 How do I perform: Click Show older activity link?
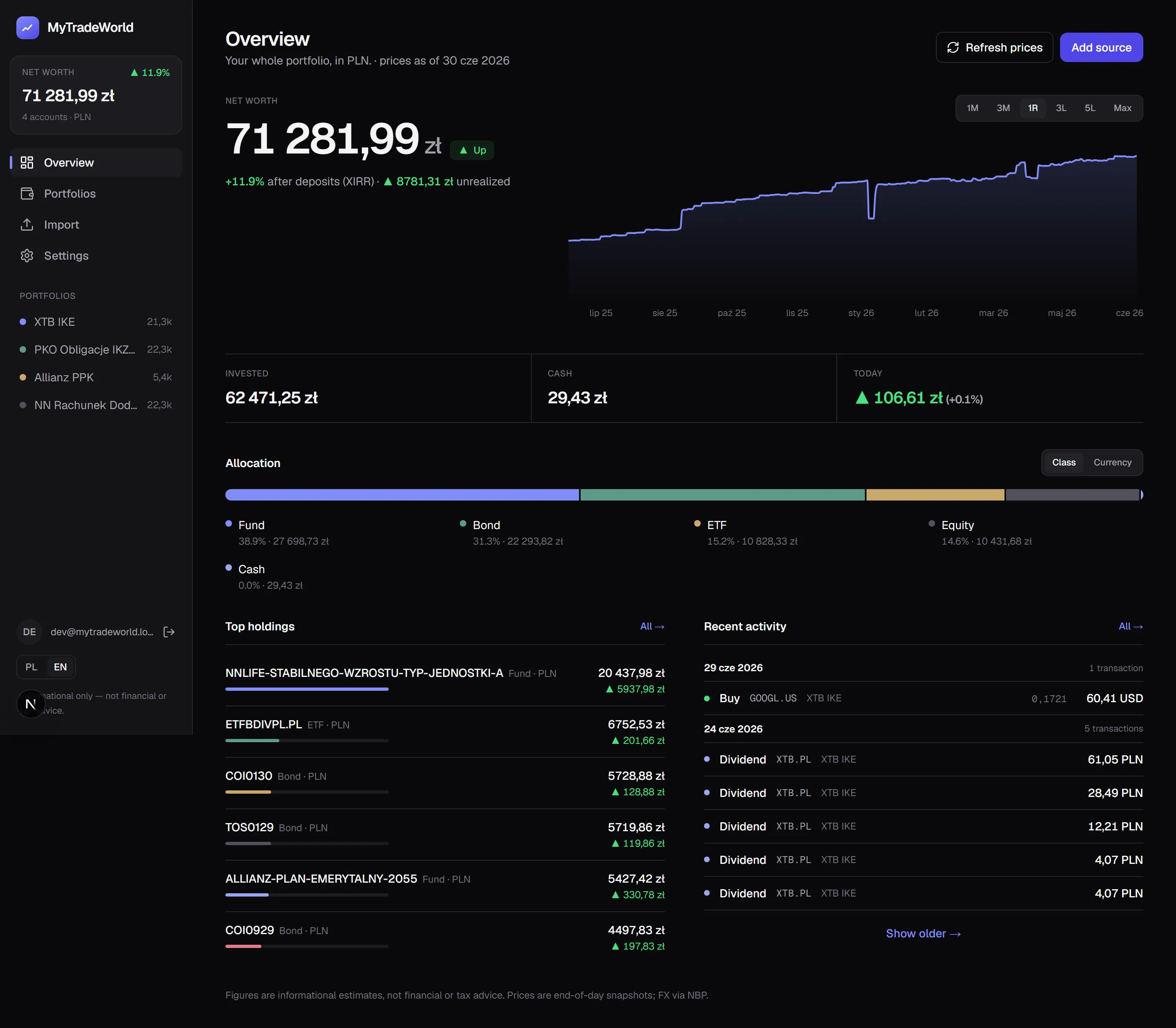pyautogui.click(x=923, y=933)
